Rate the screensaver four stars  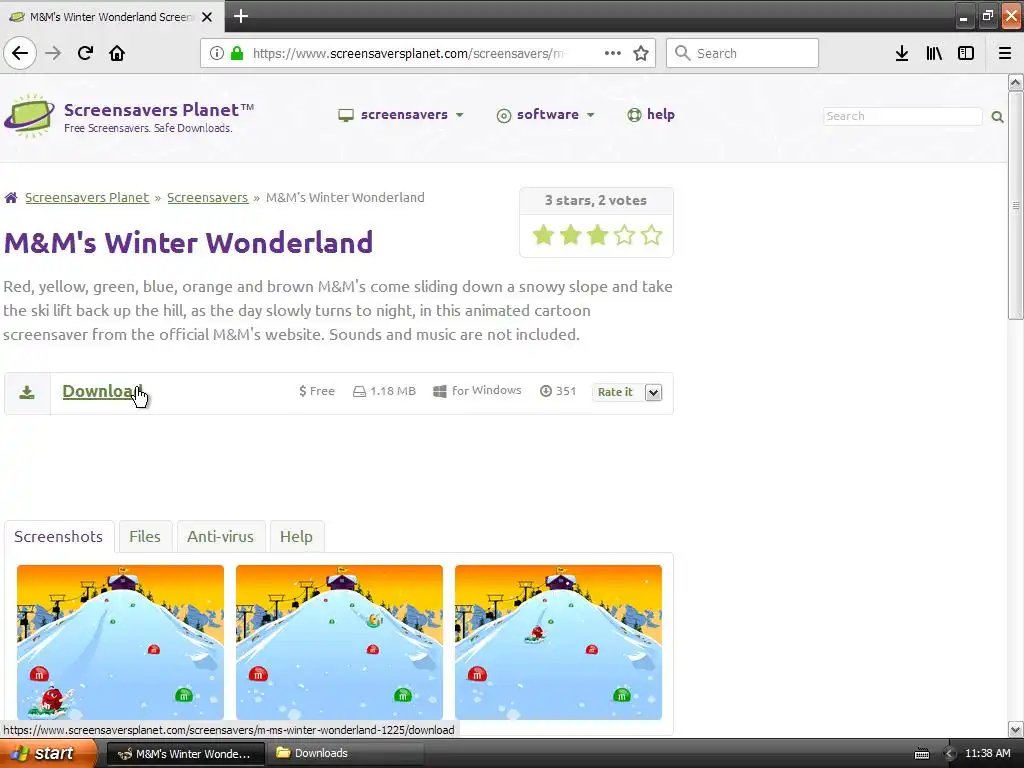click(x=625, y=234)
